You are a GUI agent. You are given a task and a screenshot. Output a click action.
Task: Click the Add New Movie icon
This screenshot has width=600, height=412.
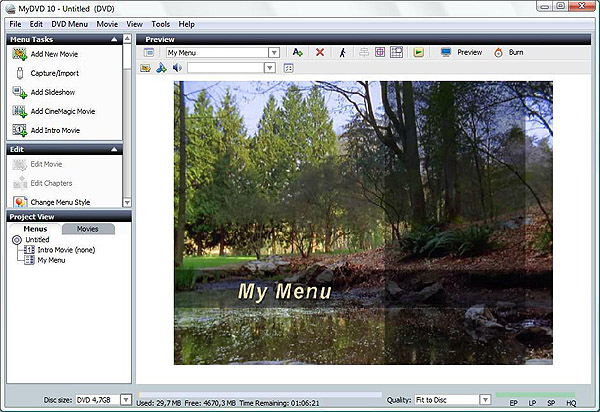[19, 52]
